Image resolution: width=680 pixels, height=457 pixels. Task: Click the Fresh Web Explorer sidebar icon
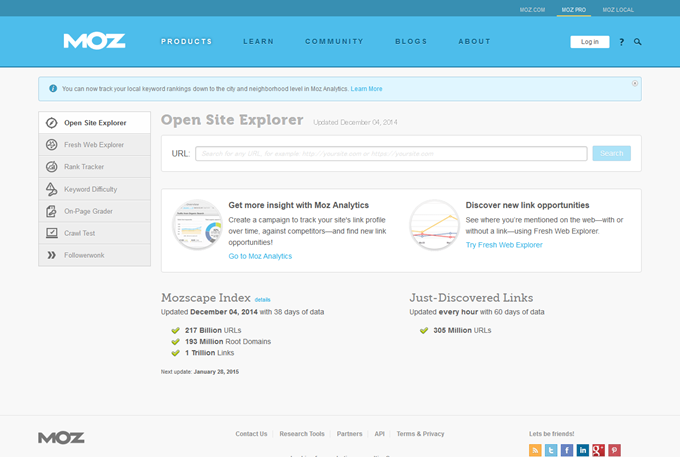pos(52,145)
